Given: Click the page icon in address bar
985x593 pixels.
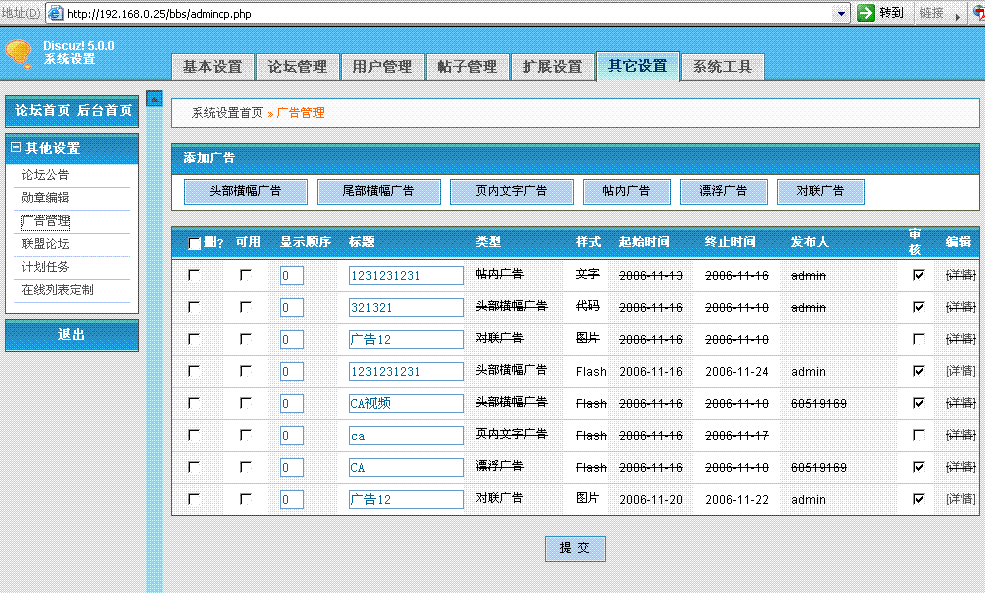Looking at the screenshot, I should point(55,13).
